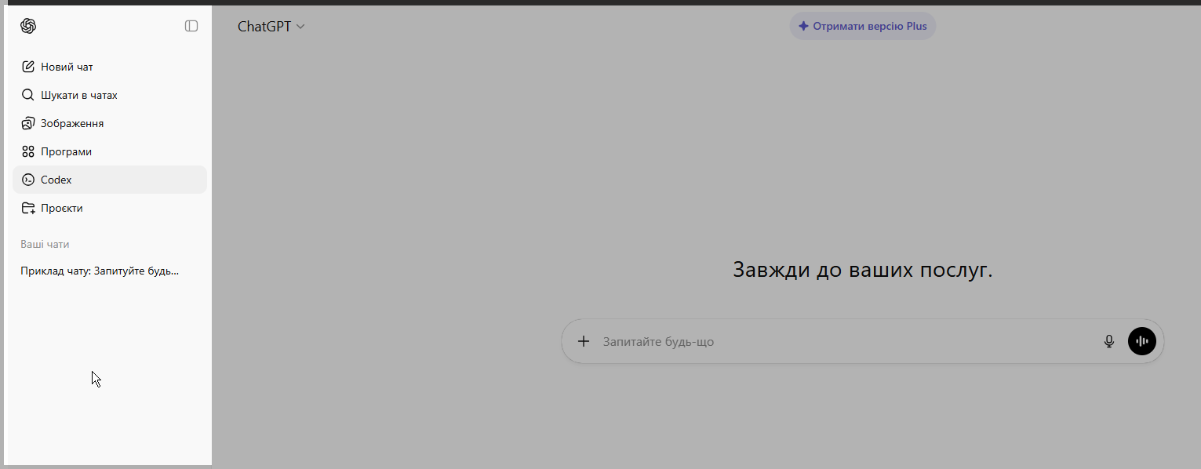Open the ChatGPT model dropdown
The image size is (1201, 469).
coord(271,27)
